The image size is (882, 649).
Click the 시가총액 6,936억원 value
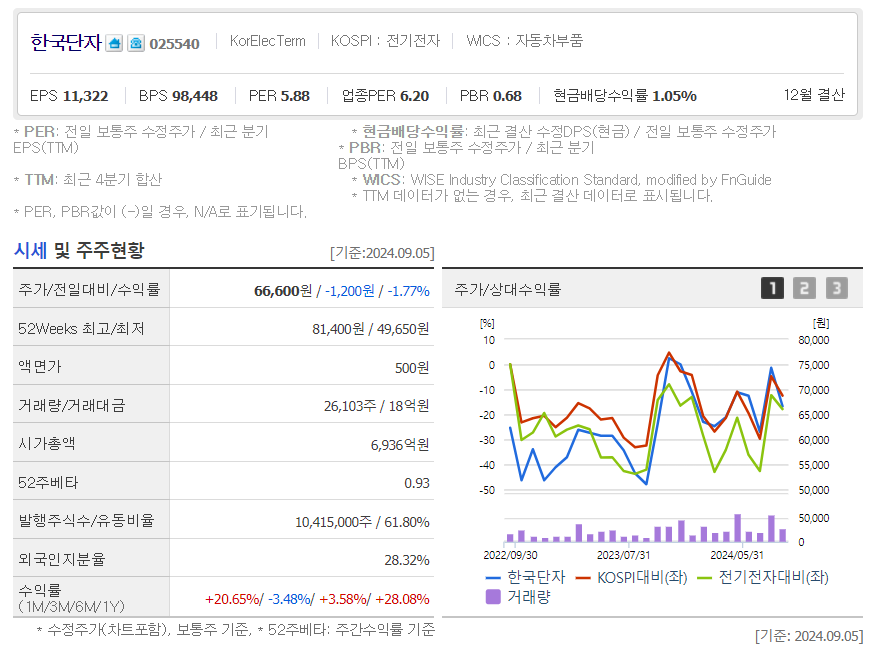pos(400,445)
